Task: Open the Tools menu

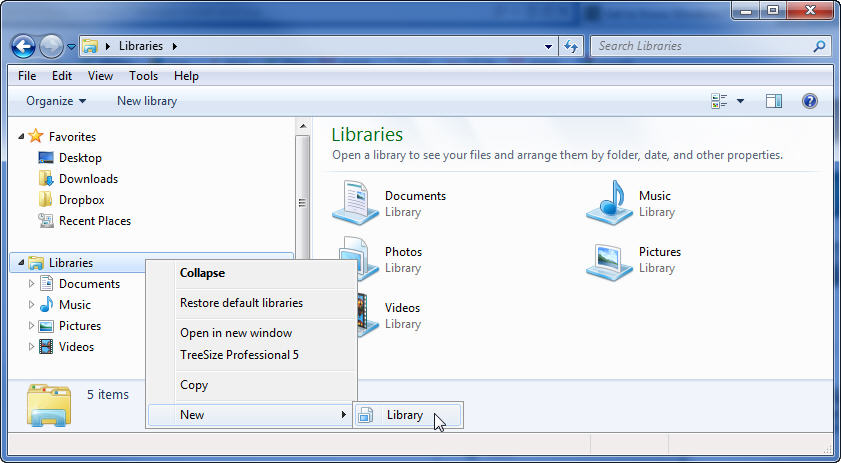Action: pyautogui.click(x=143, y=76)
